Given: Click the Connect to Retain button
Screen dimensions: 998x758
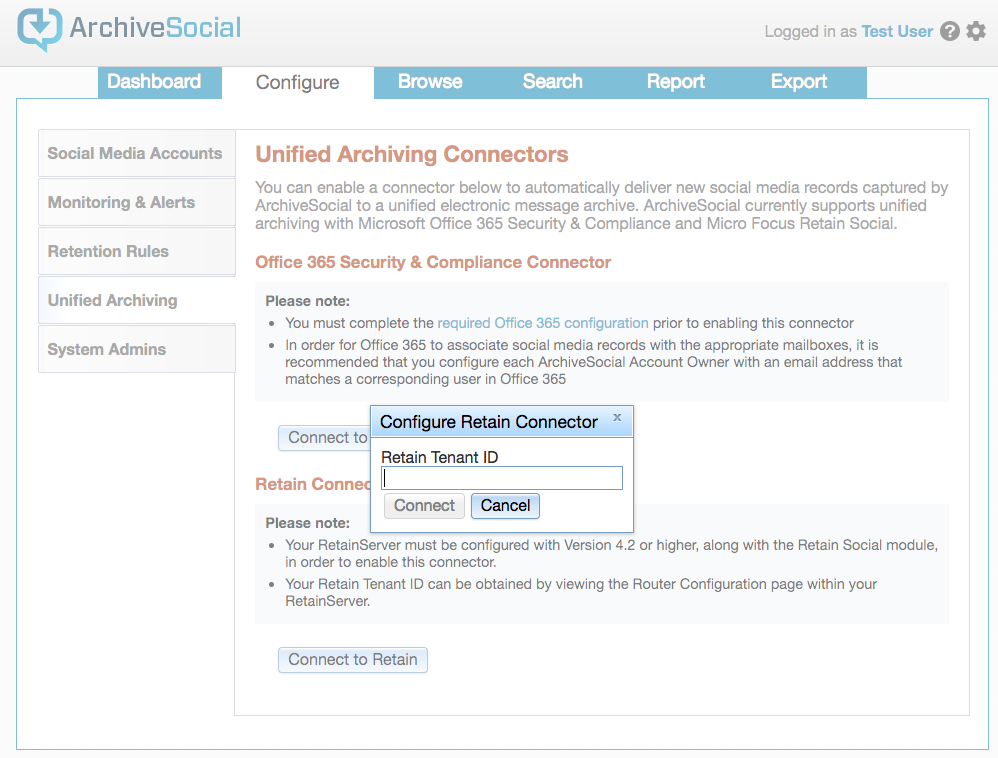Looking at the screenshot, I should pyautogui.click(x=353, y=660).
